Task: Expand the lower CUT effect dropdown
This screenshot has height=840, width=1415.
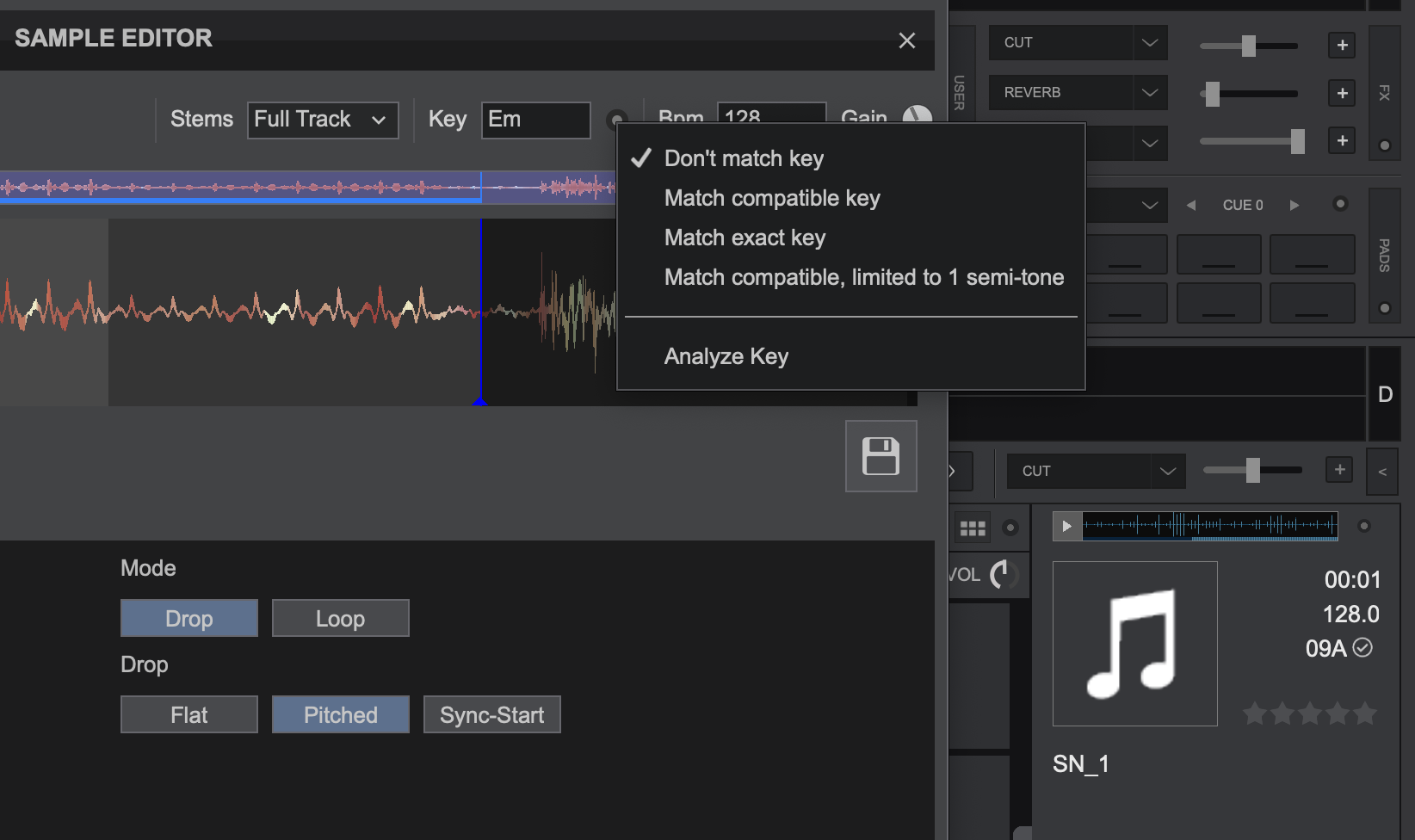Action: (1168, 471)
